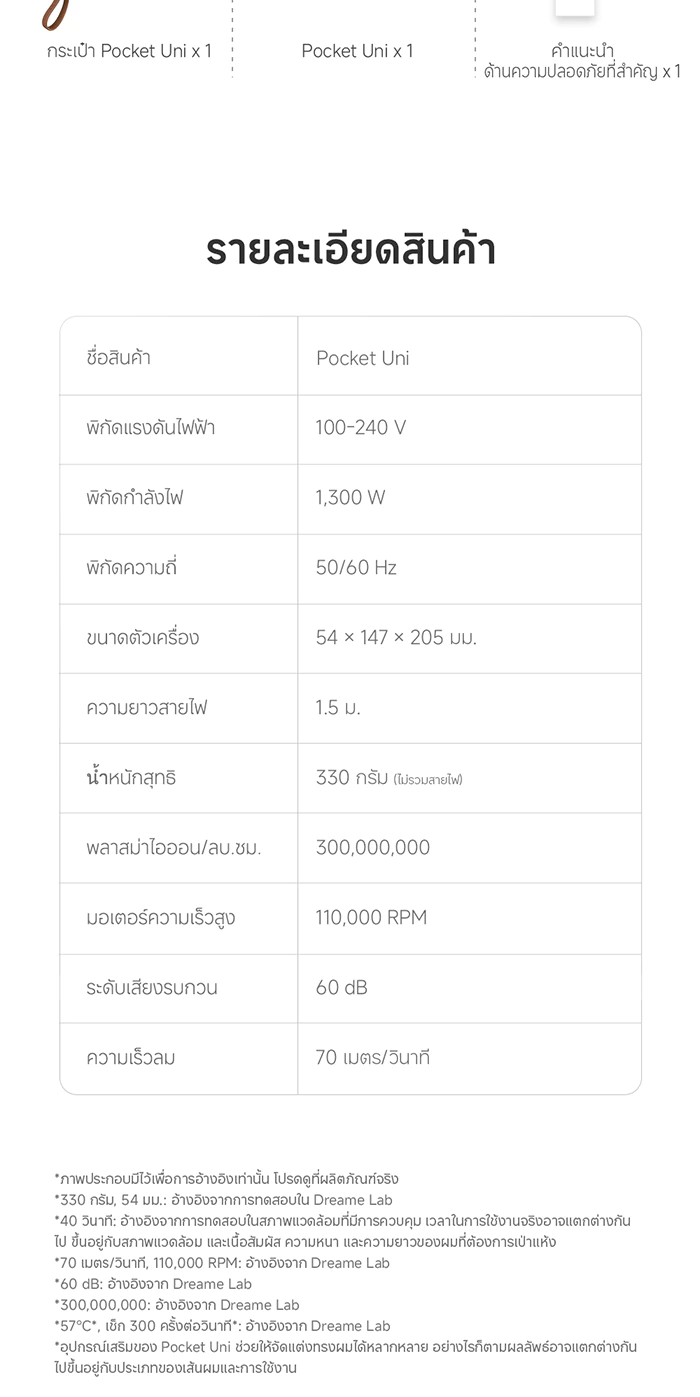Select the 70 เมตร/วินาที wind speed value
Viewport: 700px width, 1397px height.
tap(372, 1057)
